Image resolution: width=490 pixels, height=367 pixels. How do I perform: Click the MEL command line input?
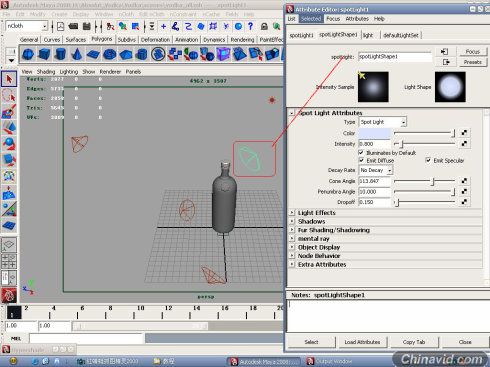point(86,339)
